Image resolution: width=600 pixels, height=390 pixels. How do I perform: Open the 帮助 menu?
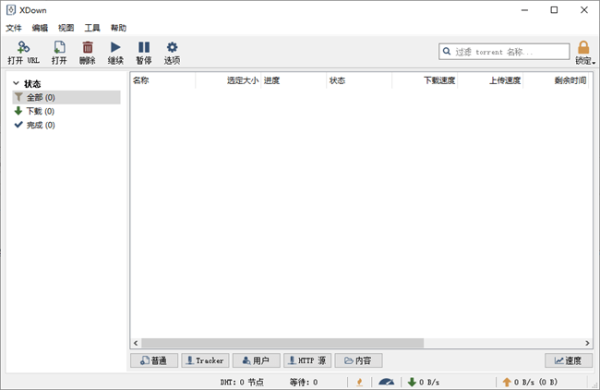[x=118, y=28]
